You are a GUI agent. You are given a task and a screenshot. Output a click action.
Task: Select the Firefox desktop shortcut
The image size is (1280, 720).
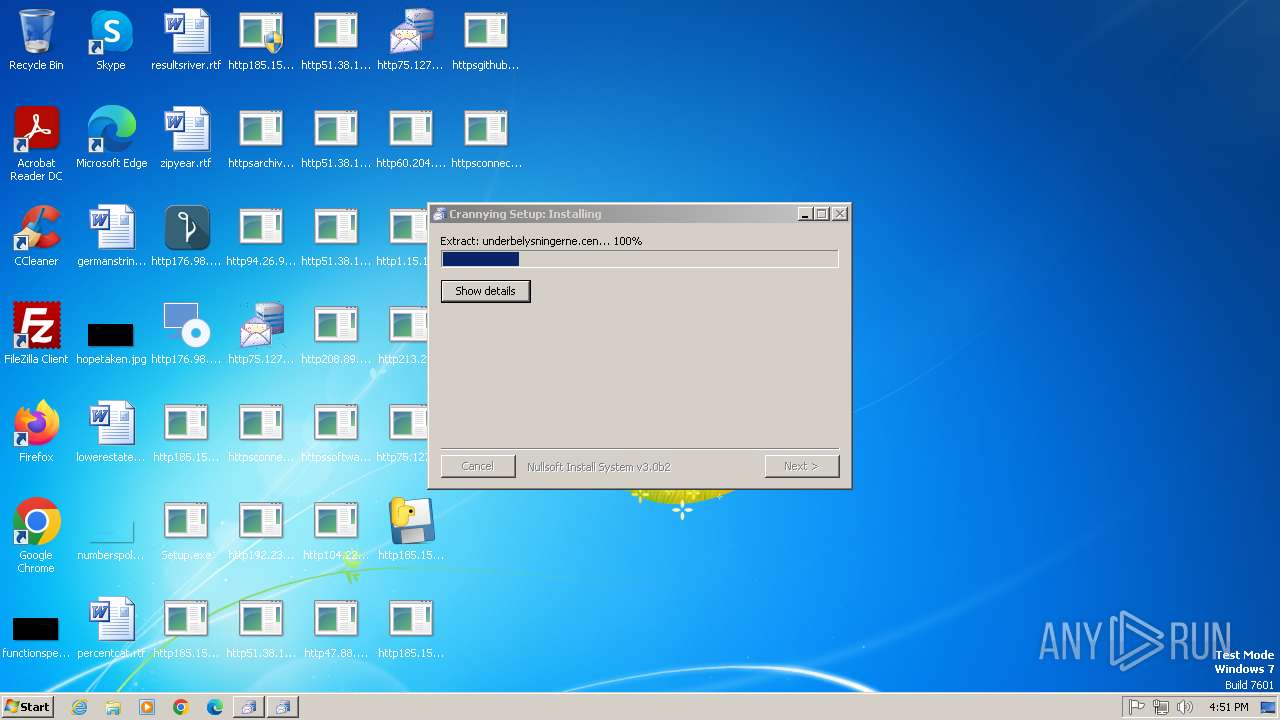(x=36, y=433)
